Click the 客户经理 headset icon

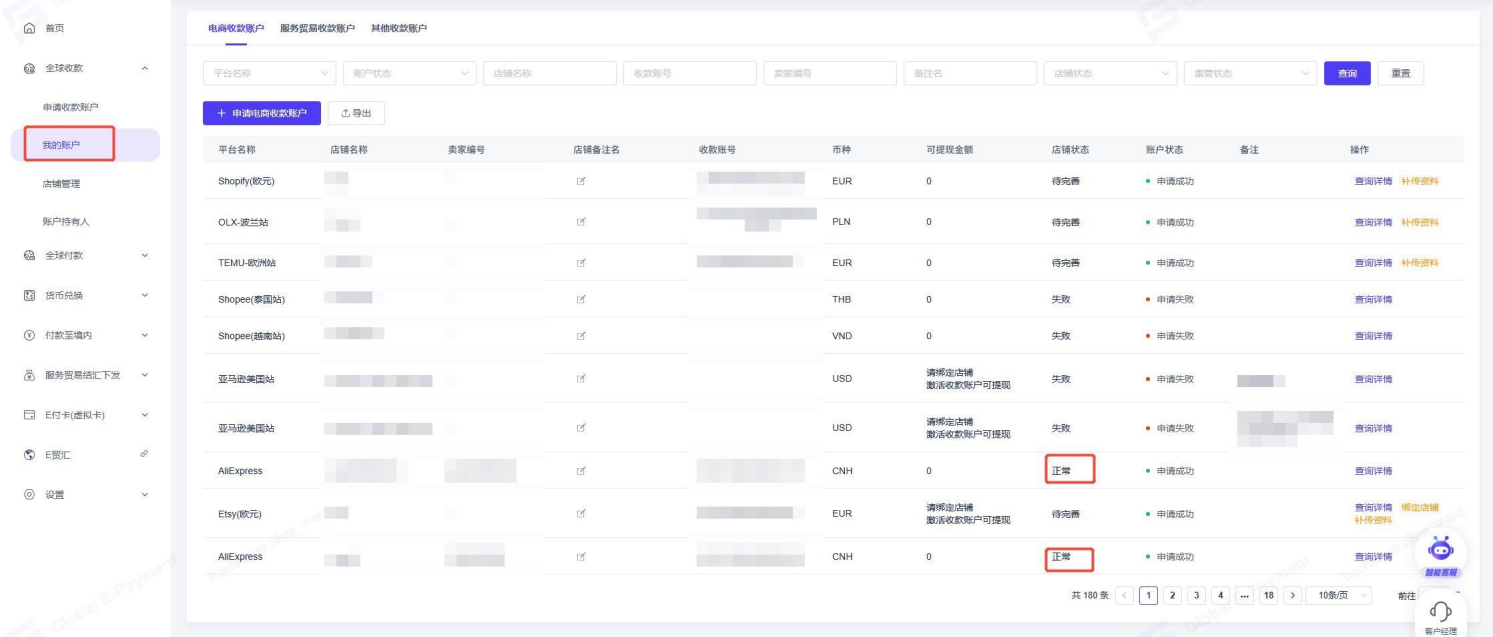click(x=1441, y=611)
